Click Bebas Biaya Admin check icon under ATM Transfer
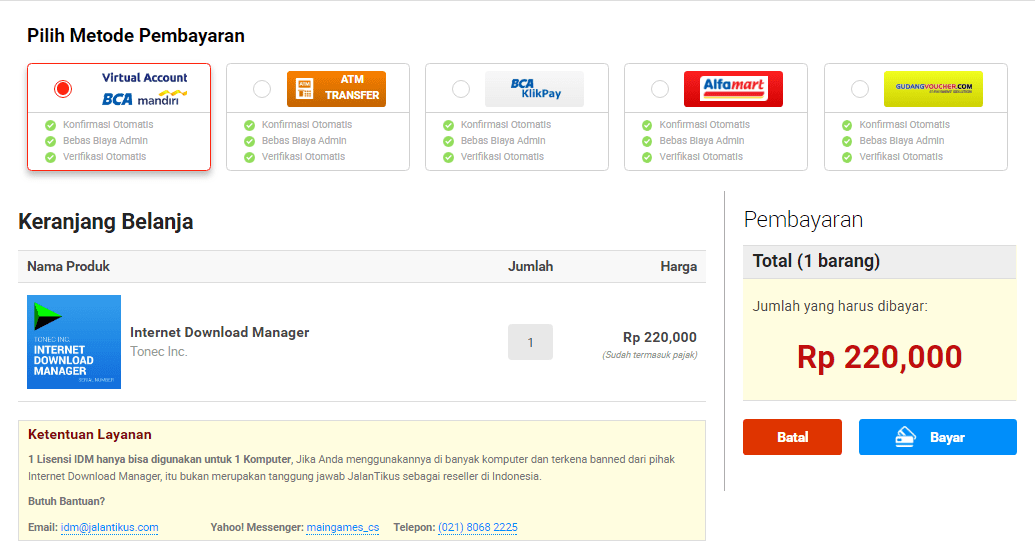 [x=250, y=141]
